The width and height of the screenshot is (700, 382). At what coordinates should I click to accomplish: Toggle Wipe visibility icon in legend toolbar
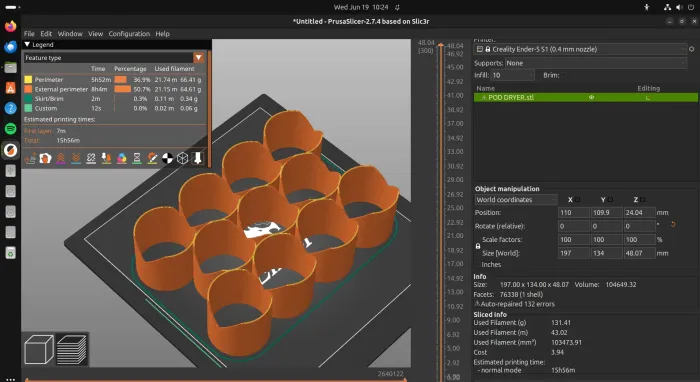pos(46,158)
